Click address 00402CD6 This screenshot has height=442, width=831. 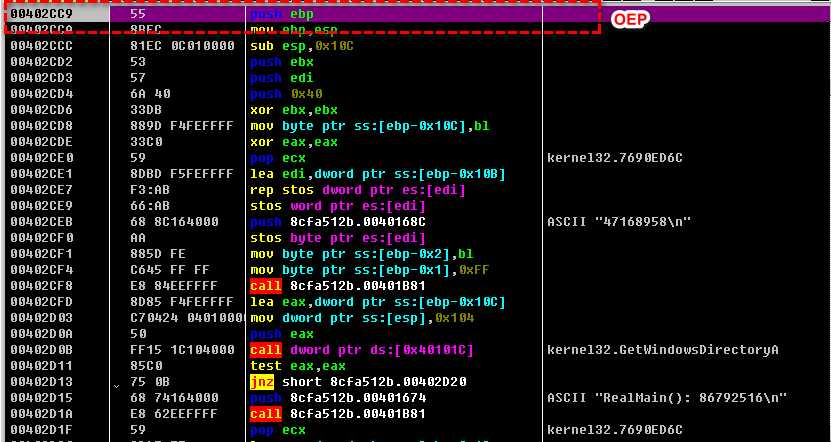[x=41, y=110]
